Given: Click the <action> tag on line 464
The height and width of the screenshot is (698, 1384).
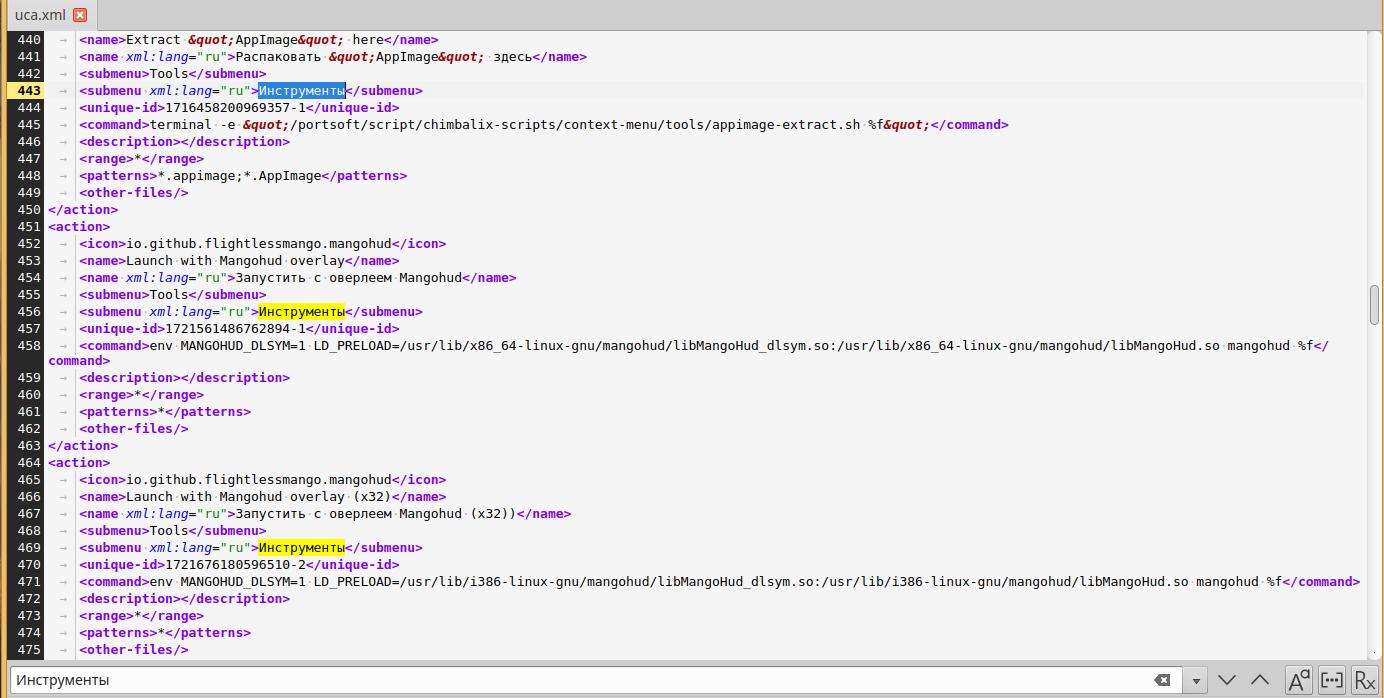Looking at the screenshot, I should (79, 463).
